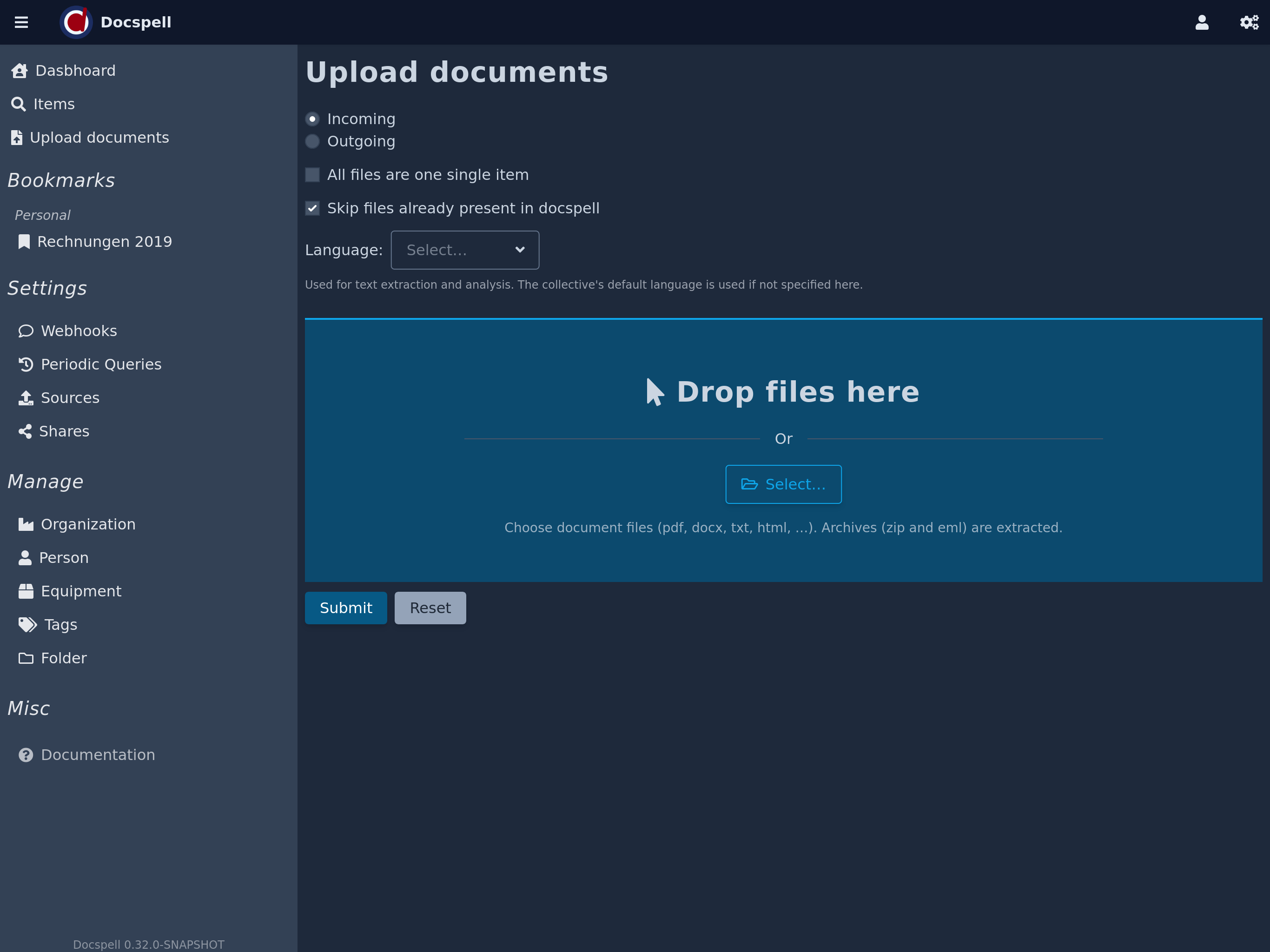The width and height of the screenshot is (1270, 952).
Task: Click the Webhooks chat bubble icon
Action: point(26,331)
